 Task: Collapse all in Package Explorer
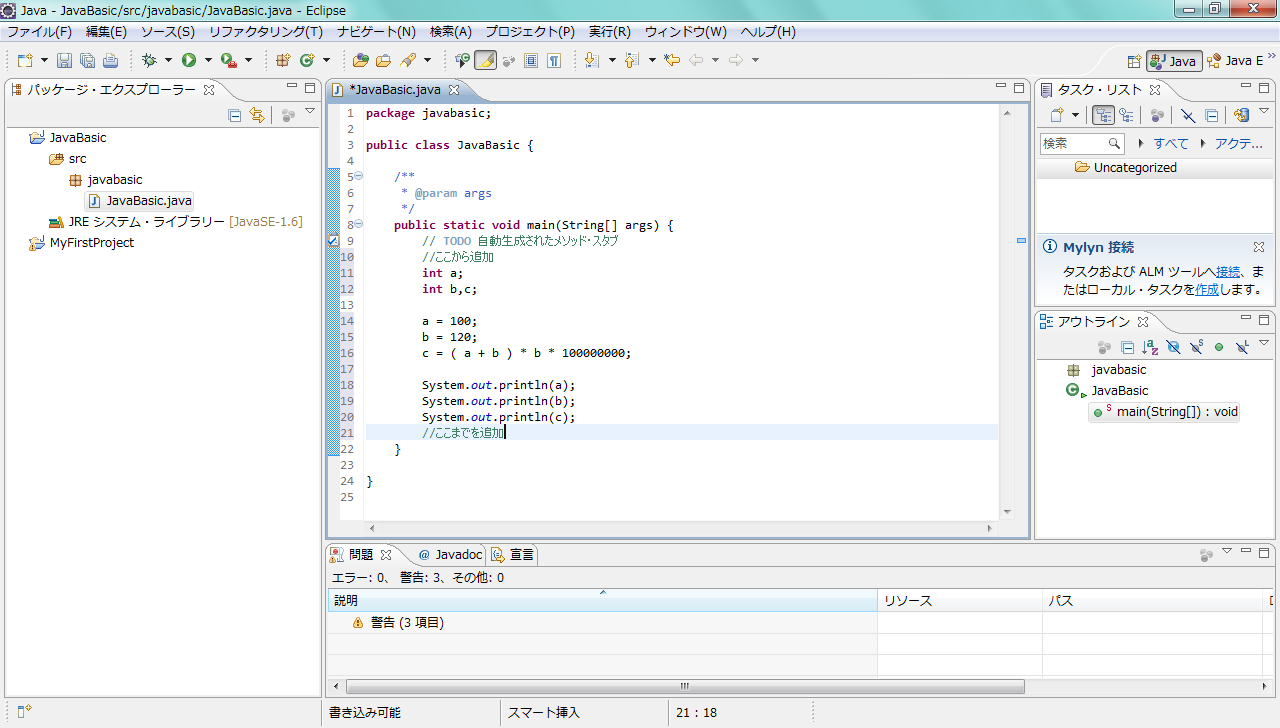[x=235, y=115]
